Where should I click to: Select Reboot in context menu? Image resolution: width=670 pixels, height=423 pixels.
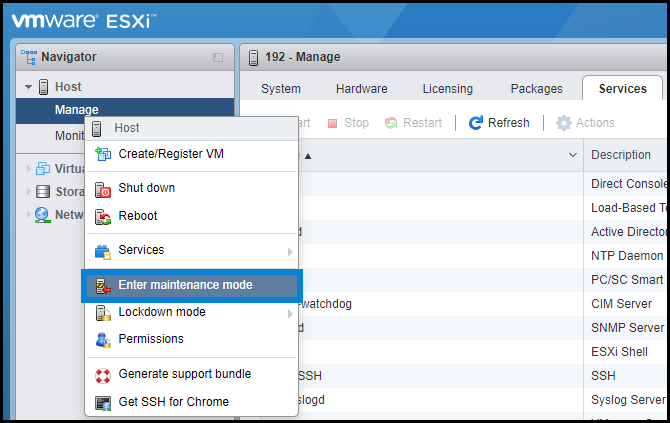(192, 216)
